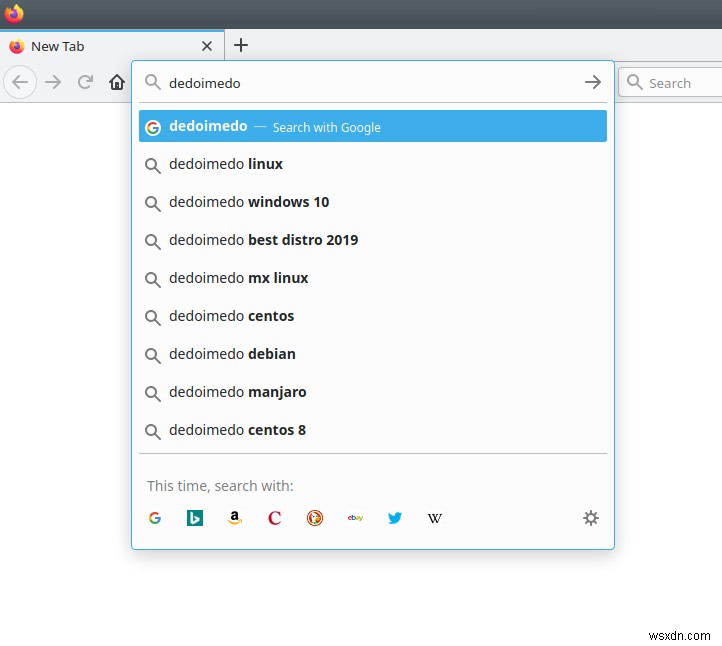
Task: Choose suggestion 'dedoimedo centos'
Action: (373, 316)
